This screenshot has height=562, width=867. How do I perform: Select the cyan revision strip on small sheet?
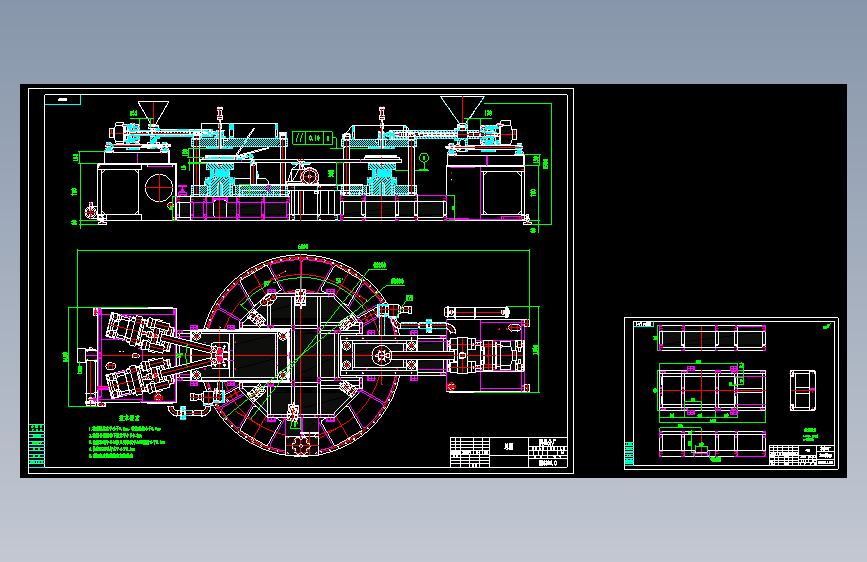(x=629, y=454)
